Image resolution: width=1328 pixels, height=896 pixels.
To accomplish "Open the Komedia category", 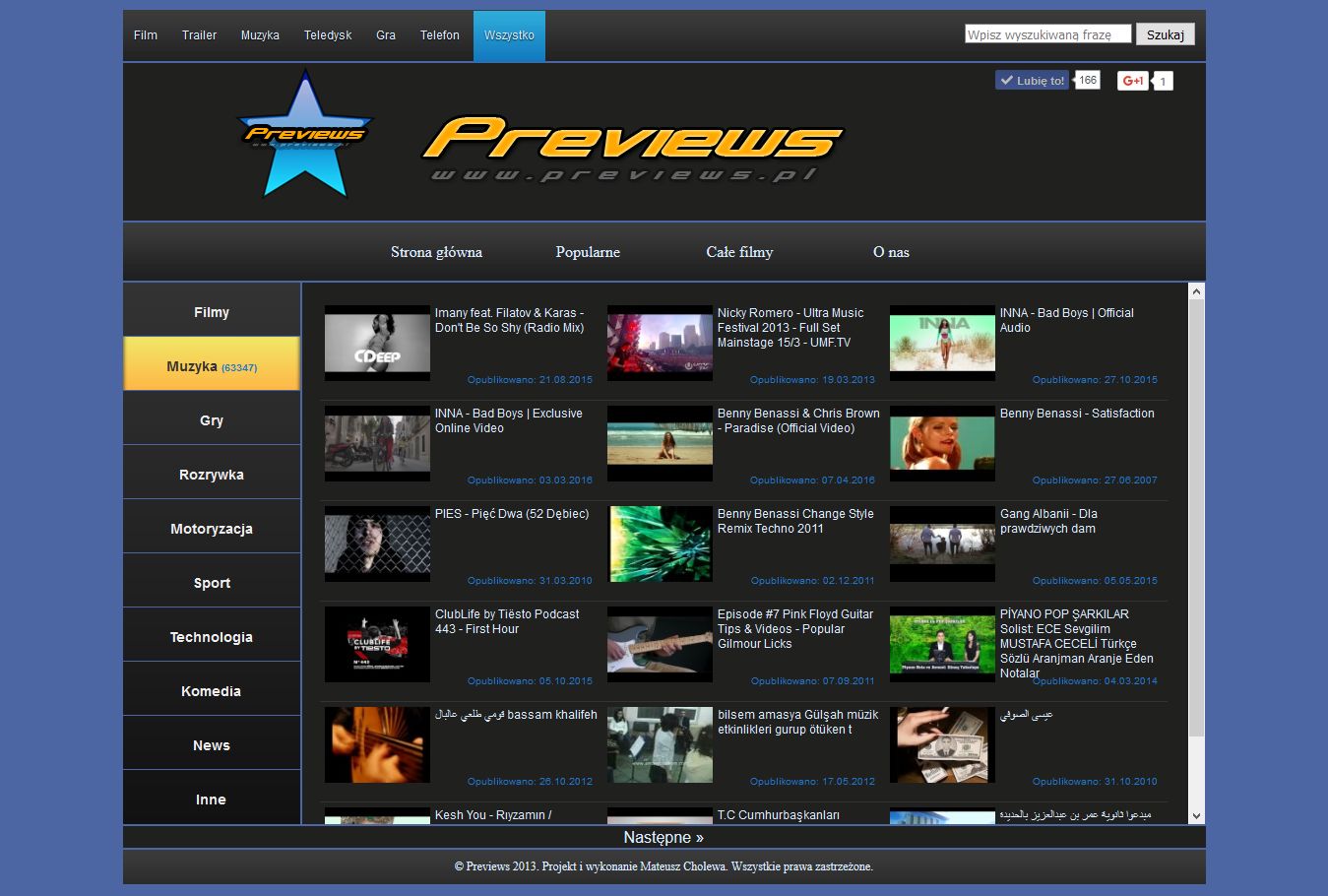I will click(212, 691).
